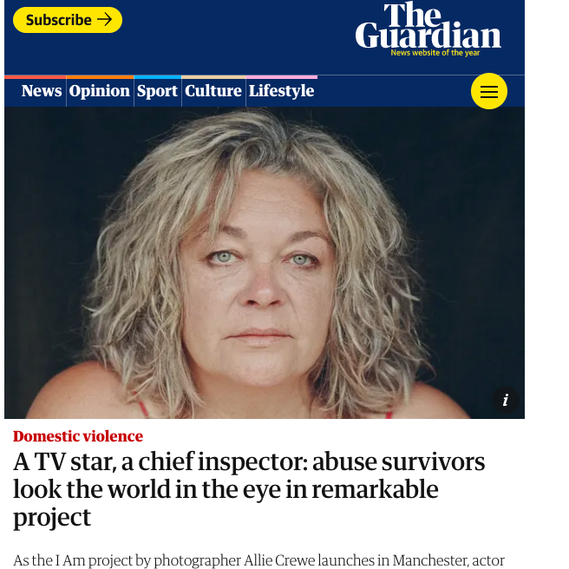Go to the Lifestyle section

[281, 91]
